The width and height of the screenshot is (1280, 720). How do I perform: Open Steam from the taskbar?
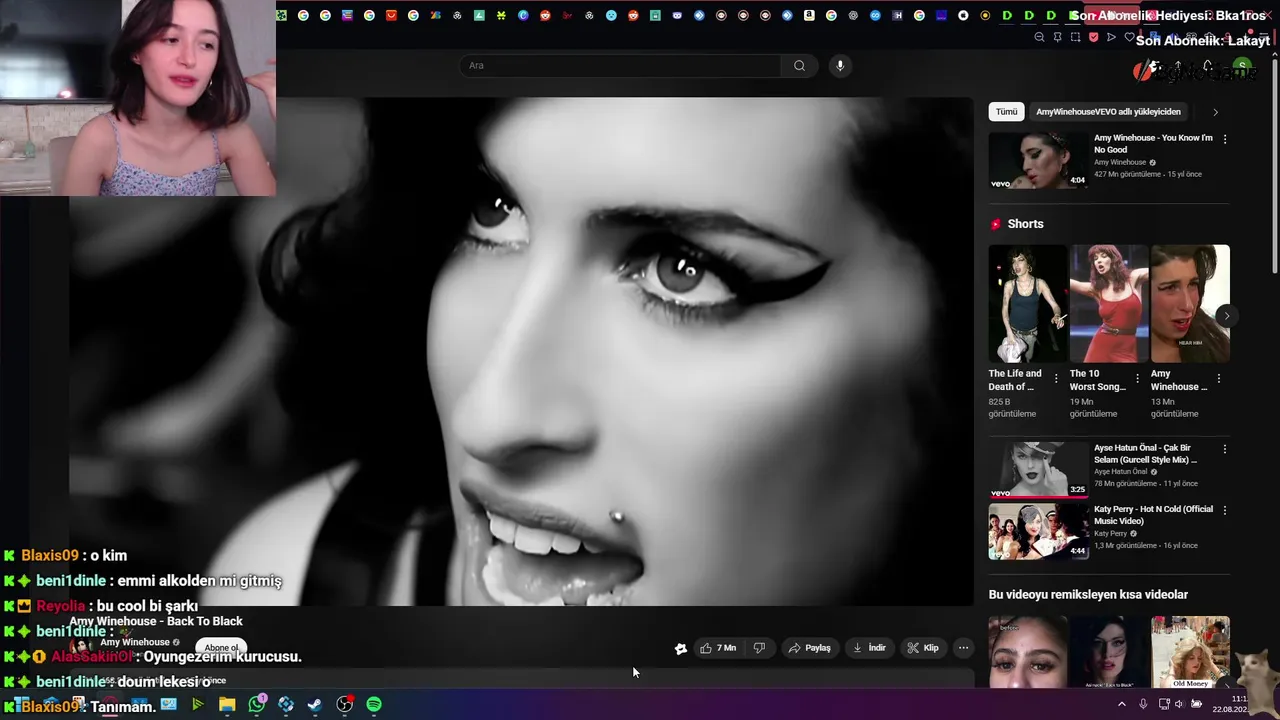[x=315, y=704]
